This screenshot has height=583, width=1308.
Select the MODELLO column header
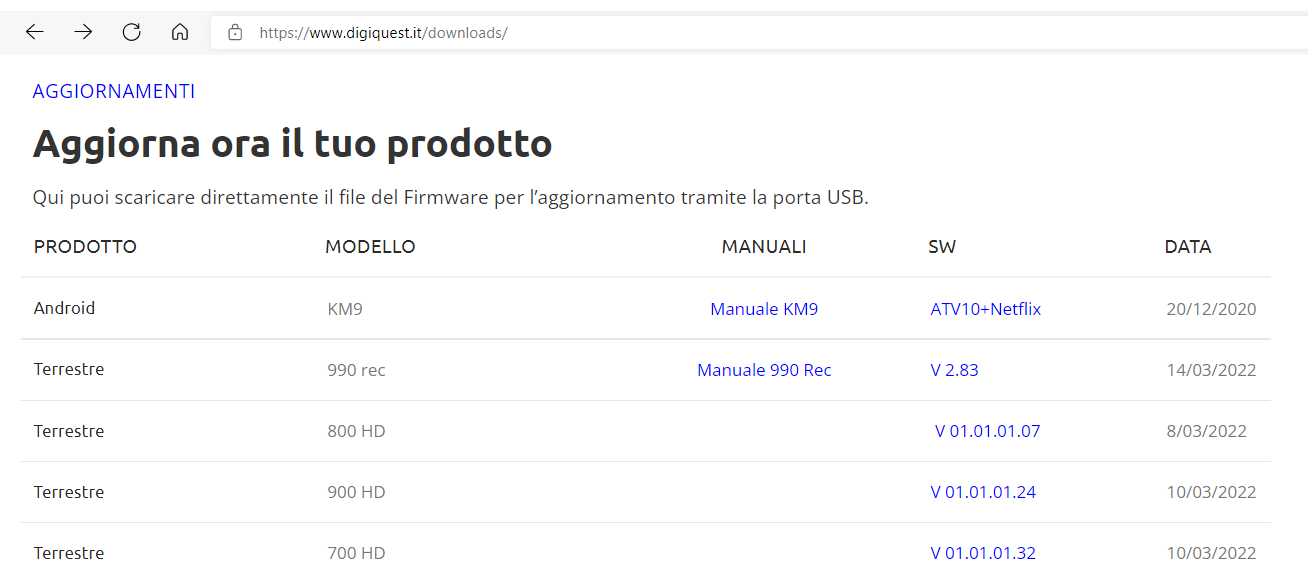(x=370, y=246)
